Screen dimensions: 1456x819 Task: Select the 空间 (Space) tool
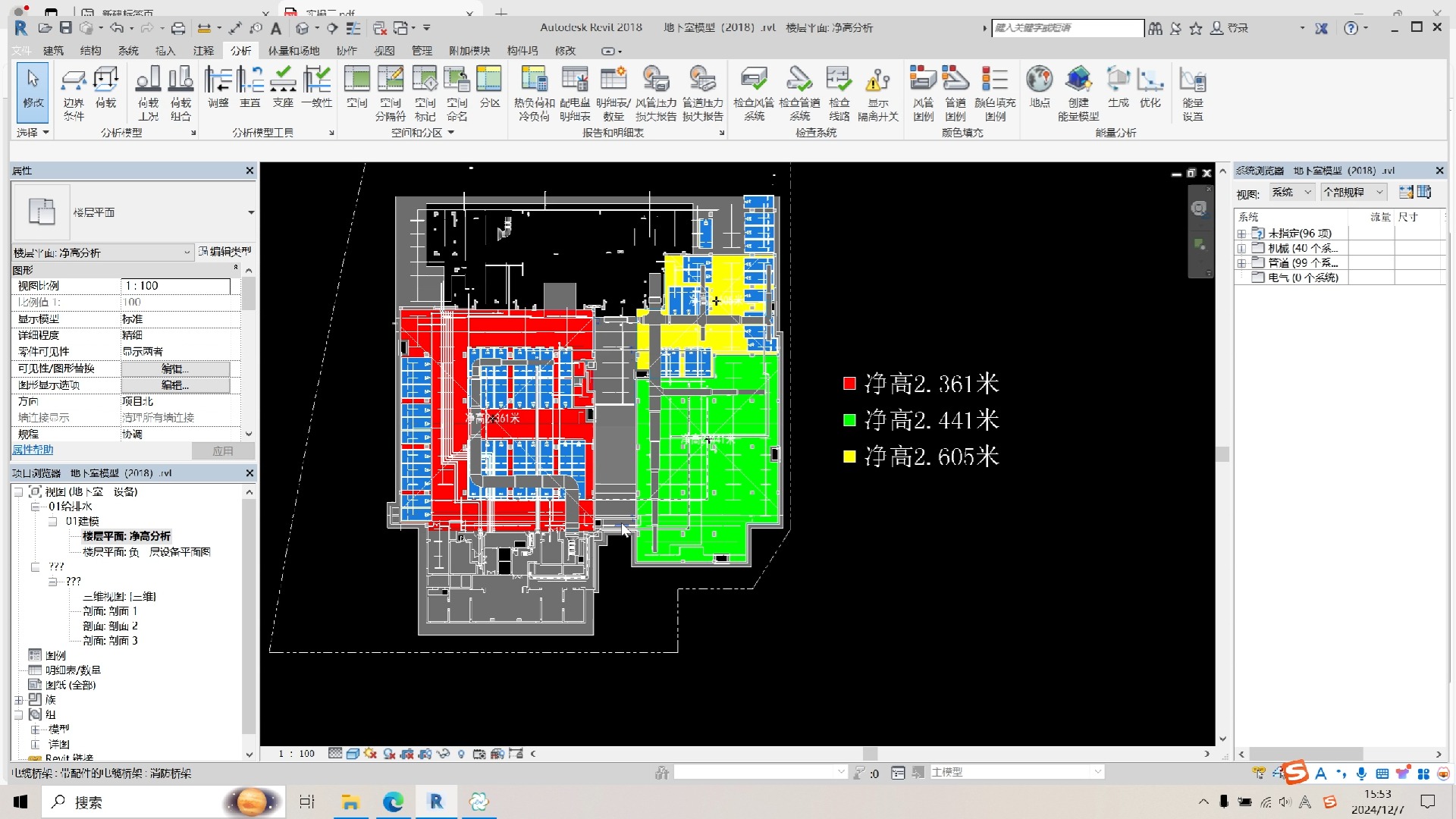pos(356,91)
